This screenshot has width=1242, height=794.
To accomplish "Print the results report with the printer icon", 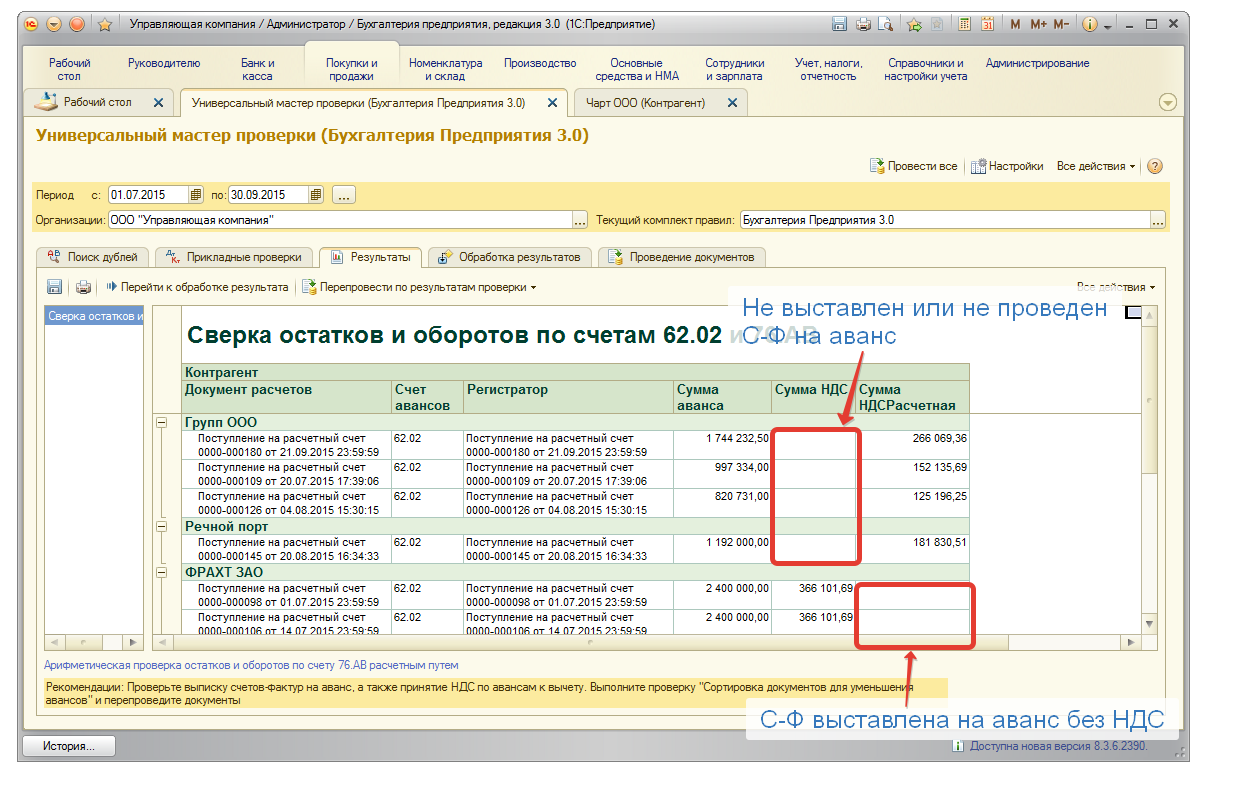I will click(84, 287).
